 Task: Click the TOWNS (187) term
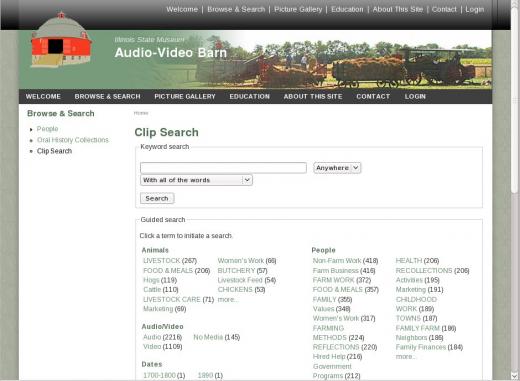pyautogui.click(x=416, y=318)
